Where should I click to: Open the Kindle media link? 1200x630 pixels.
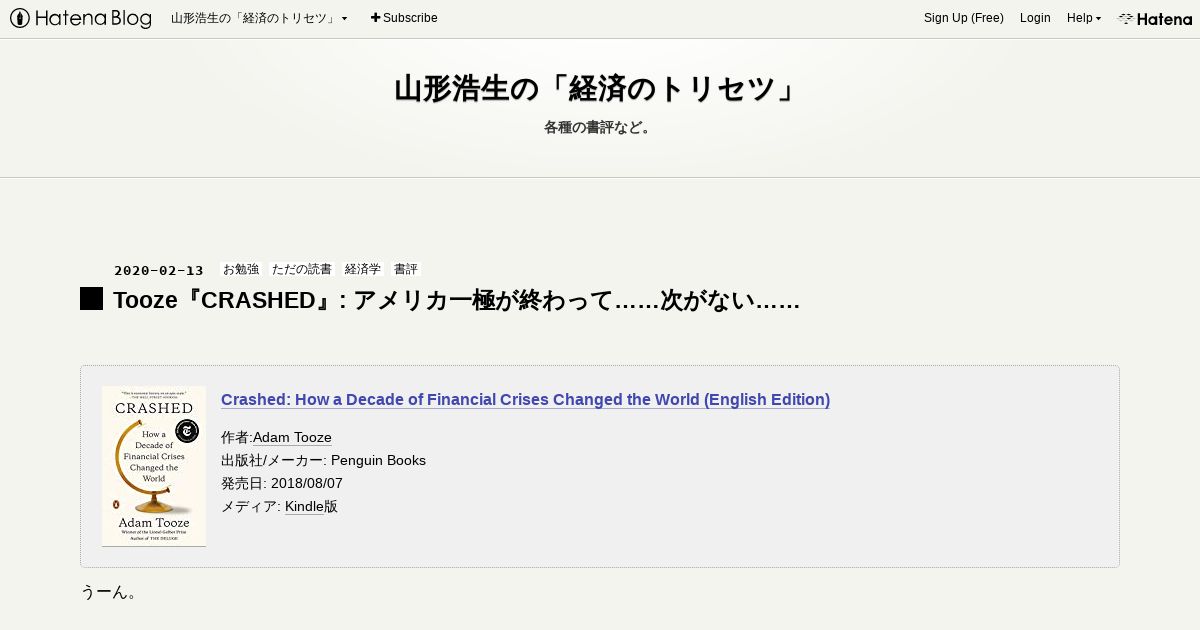[304, 506]
